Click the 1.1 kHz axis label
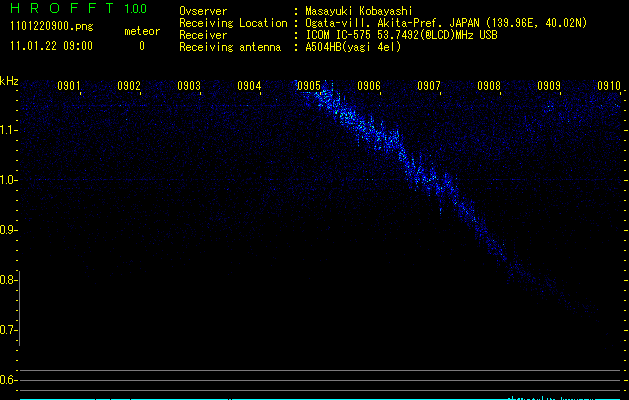The width and height of the screenshot is (629, 400). pyautogui.click(x=7, y=130)
